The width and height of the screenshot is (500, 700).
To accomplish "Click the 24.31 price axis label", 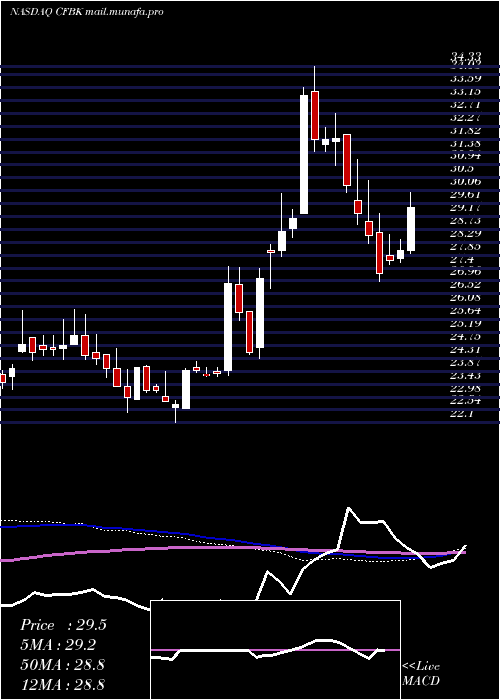I will 466,349.
